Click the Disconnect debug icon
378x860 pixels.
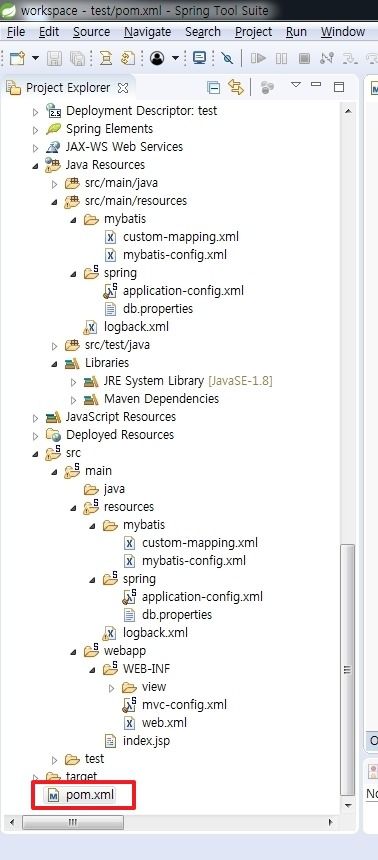point(327,58)
